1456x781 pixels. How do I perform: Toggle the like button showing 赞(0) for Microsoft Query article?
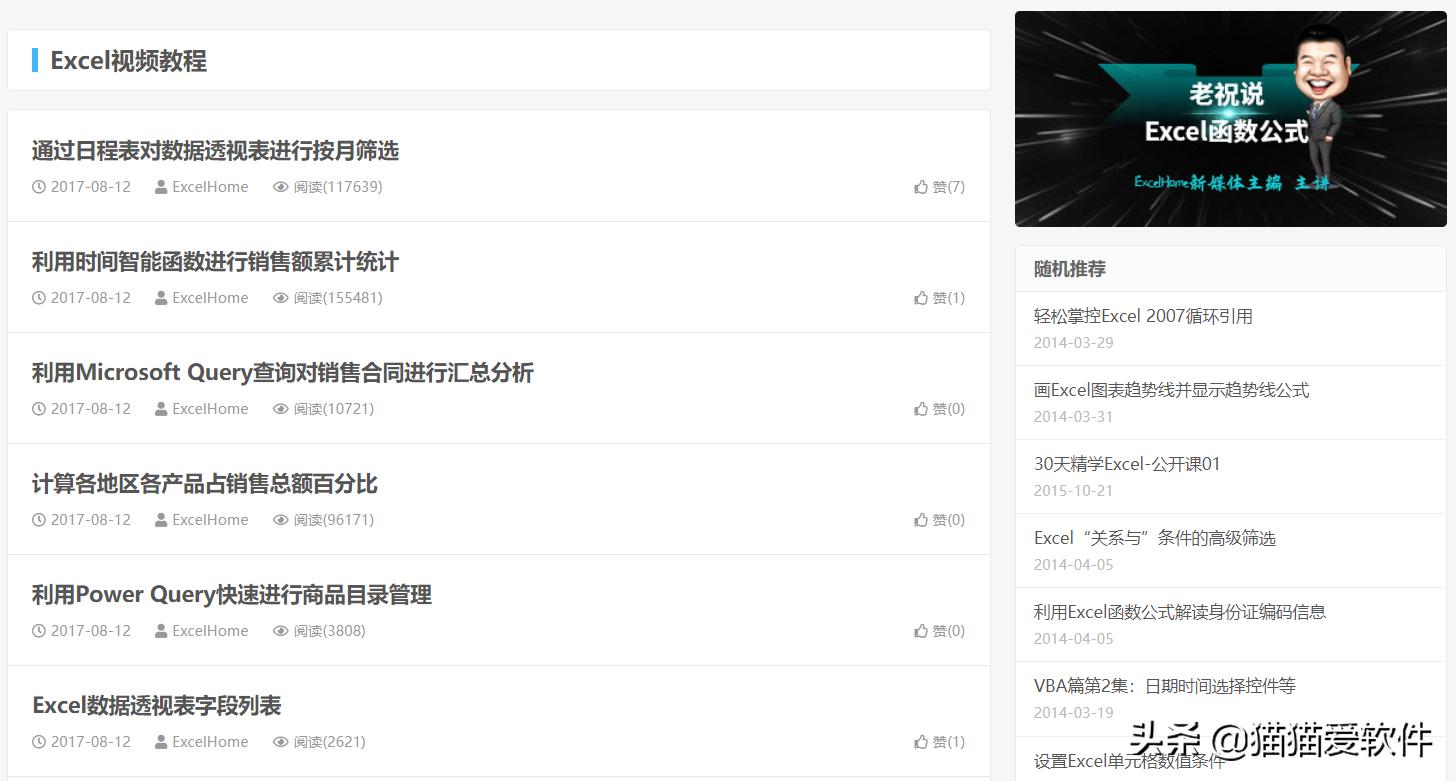(938, 408)
